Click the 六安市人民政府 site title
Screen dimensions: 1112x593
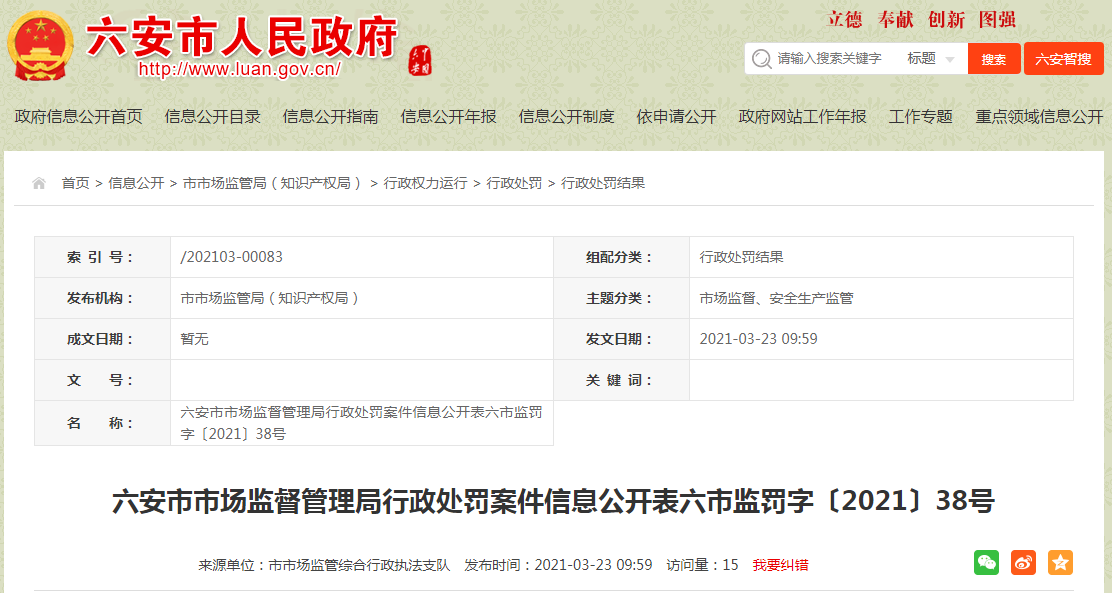(x=241, y=37)
